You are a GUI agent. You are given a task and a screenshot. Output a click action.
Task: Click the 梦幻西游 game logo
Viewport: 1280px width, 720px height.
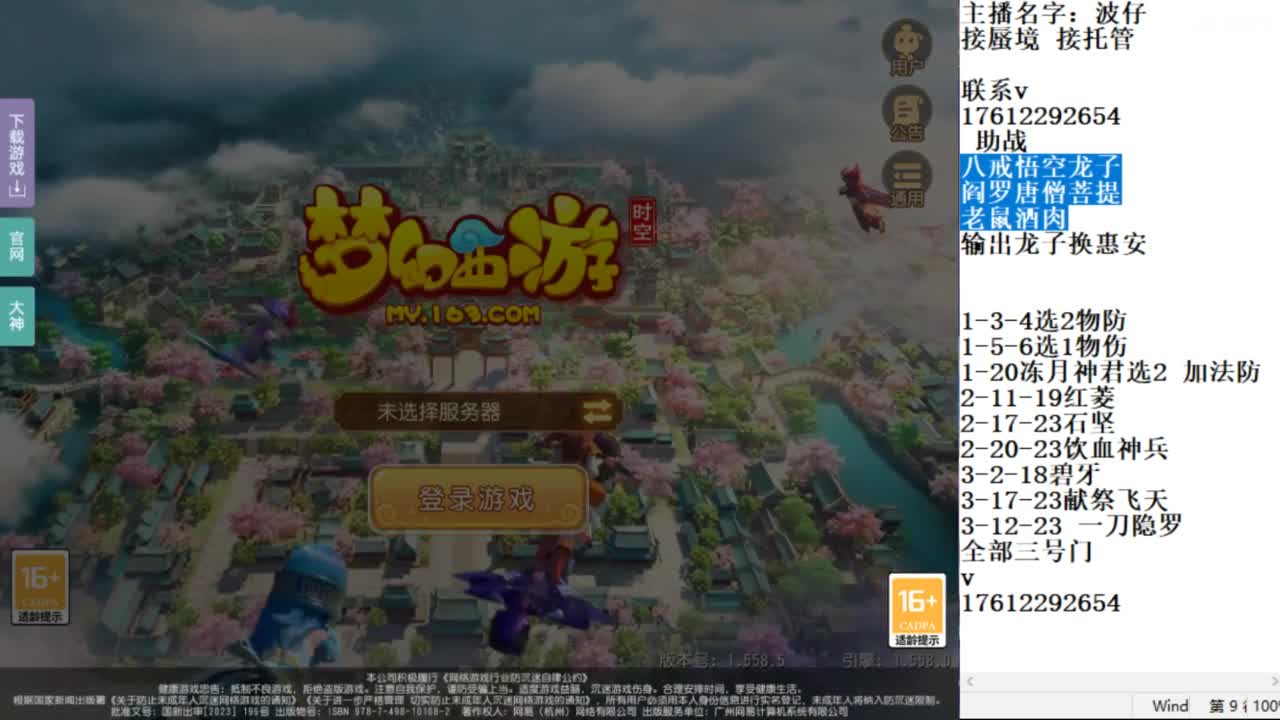[459, 253]
